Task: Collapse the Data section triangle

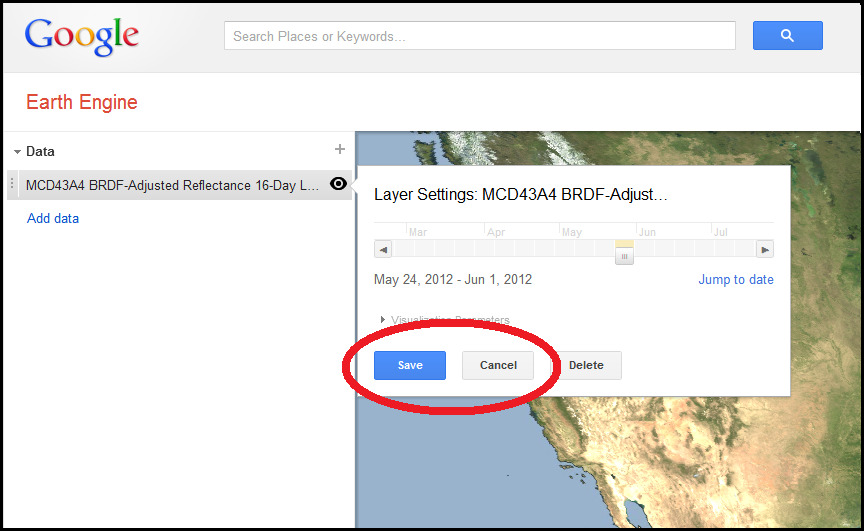Action: tap(17, 151)
